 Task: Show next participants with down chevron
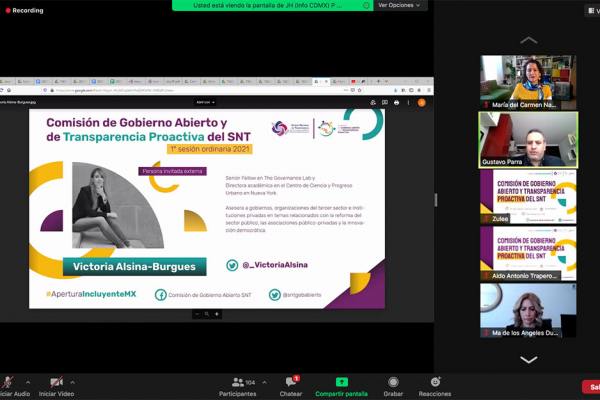[528, 359]
